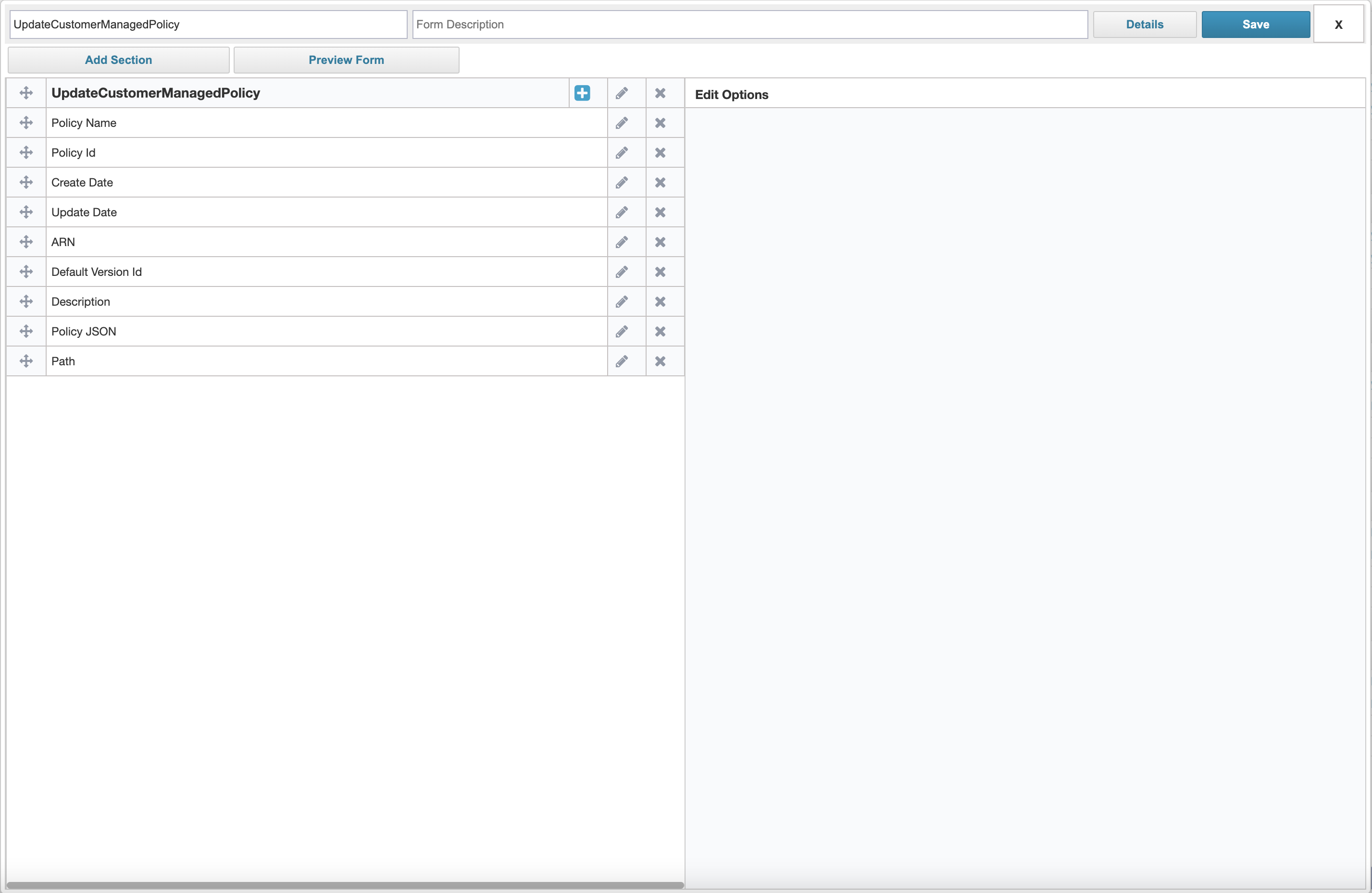Click the UpdateCustomerManagedPolicy section title
The image size is (1372, 893).
click(x=156, y=93)
